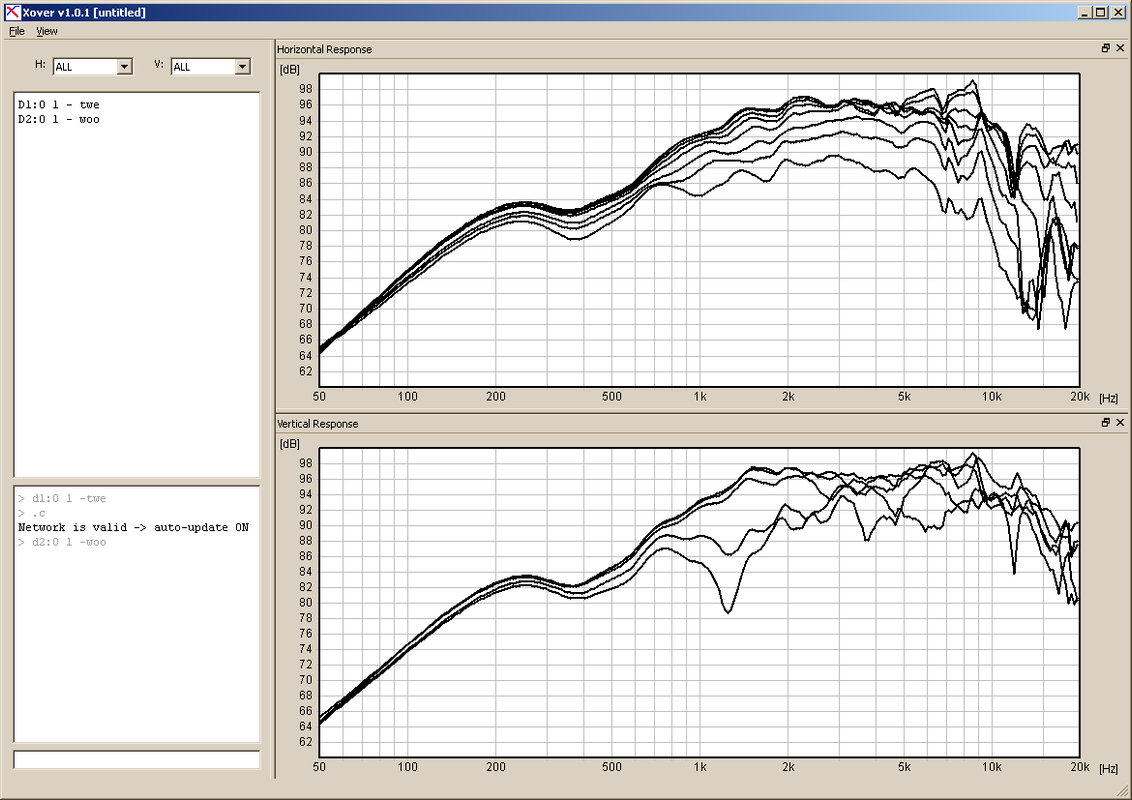This screenshot has width=1132, height=800.
Task: Focus the command input field
Action: click(x=136, y=760)
